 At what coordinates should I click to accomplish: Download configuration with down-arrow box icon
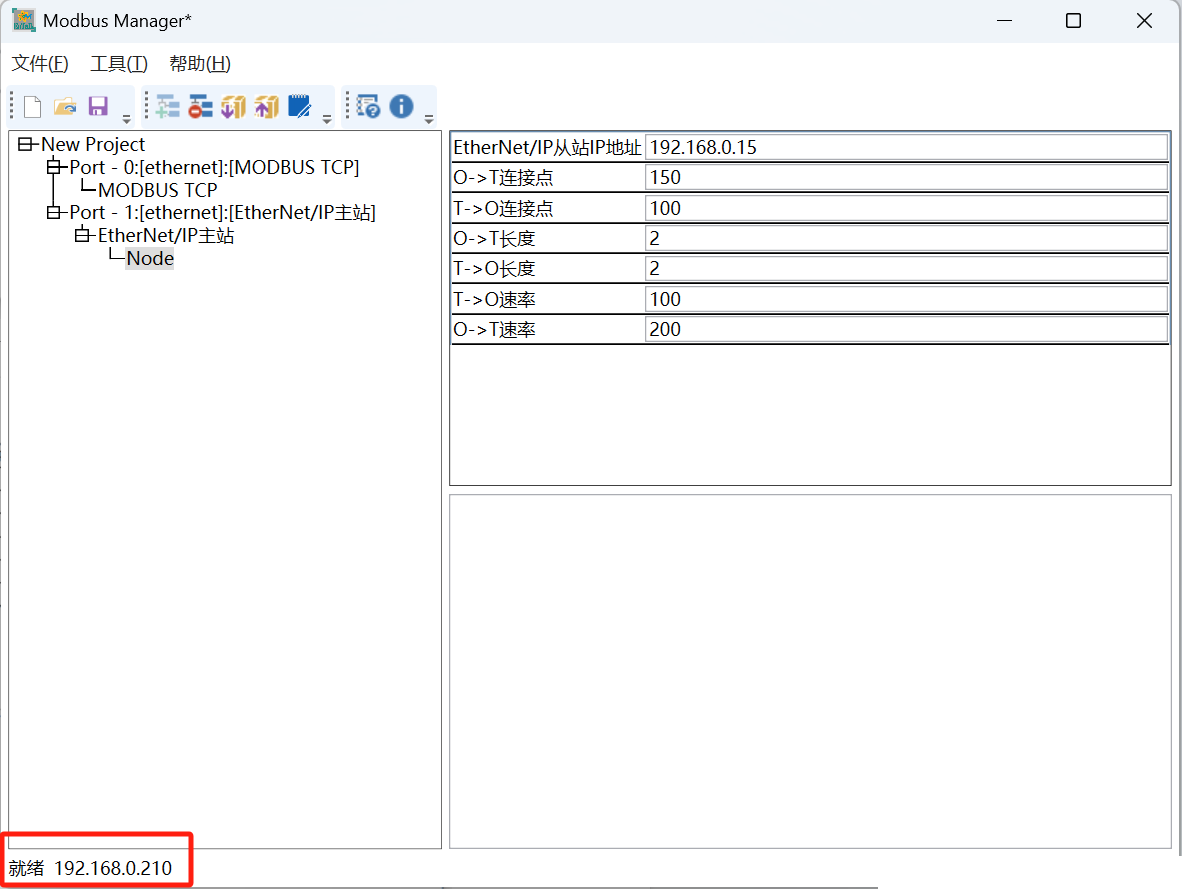pos(234,107)
